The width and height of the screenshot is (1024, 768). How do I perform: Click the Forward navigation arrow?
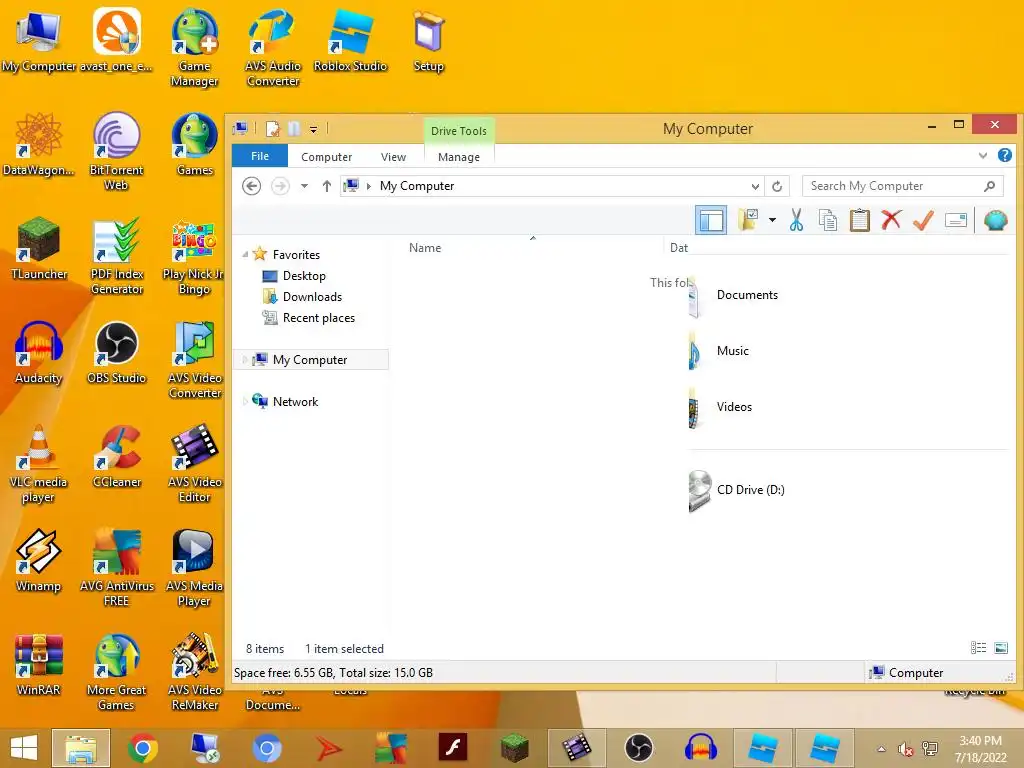coord(280,186)
